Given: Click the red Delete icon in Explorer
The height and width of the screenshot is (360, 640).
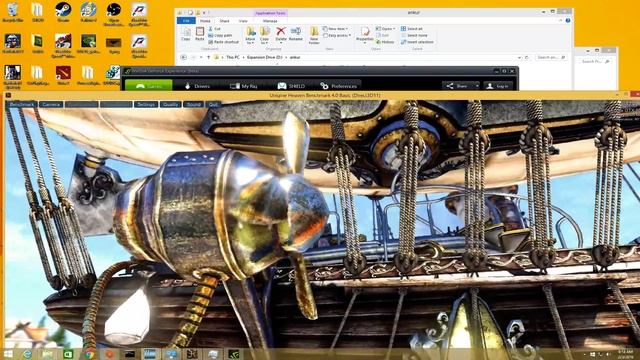Looking at the screenshot, I should click(x=281, y=34).
